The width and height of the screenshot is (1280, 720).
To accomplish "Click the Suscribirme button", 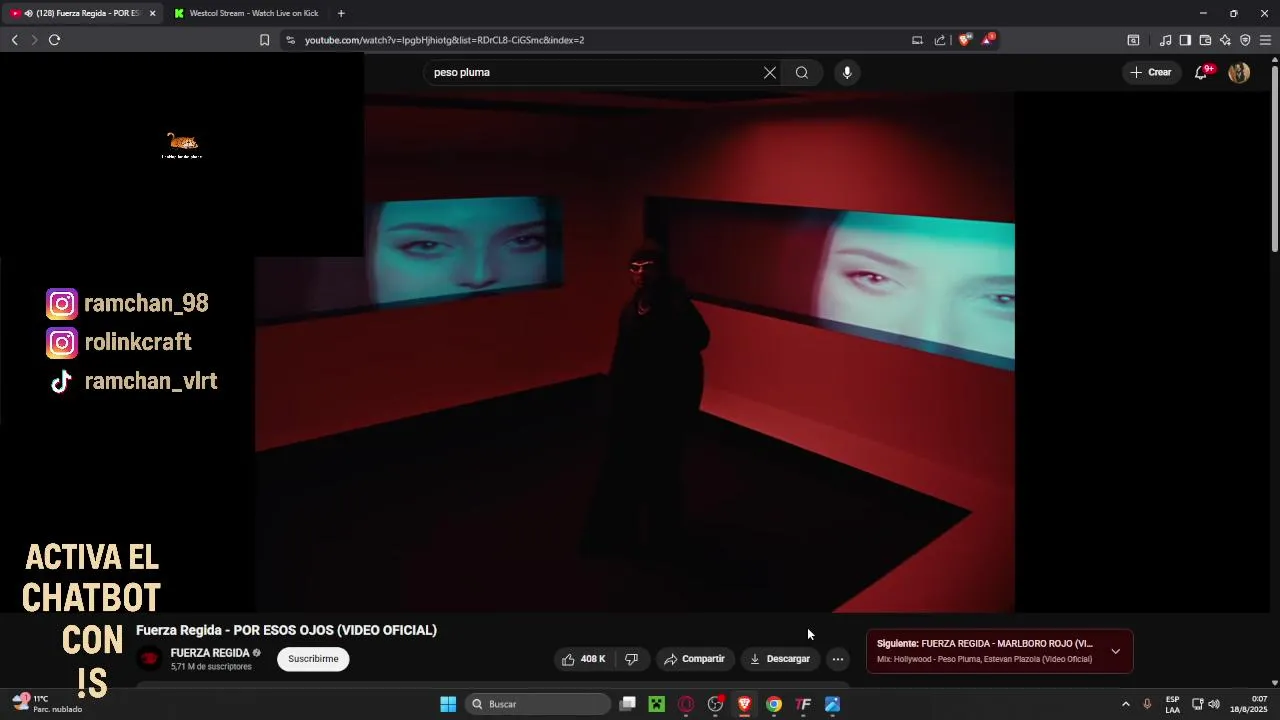I will coord(313,659).
